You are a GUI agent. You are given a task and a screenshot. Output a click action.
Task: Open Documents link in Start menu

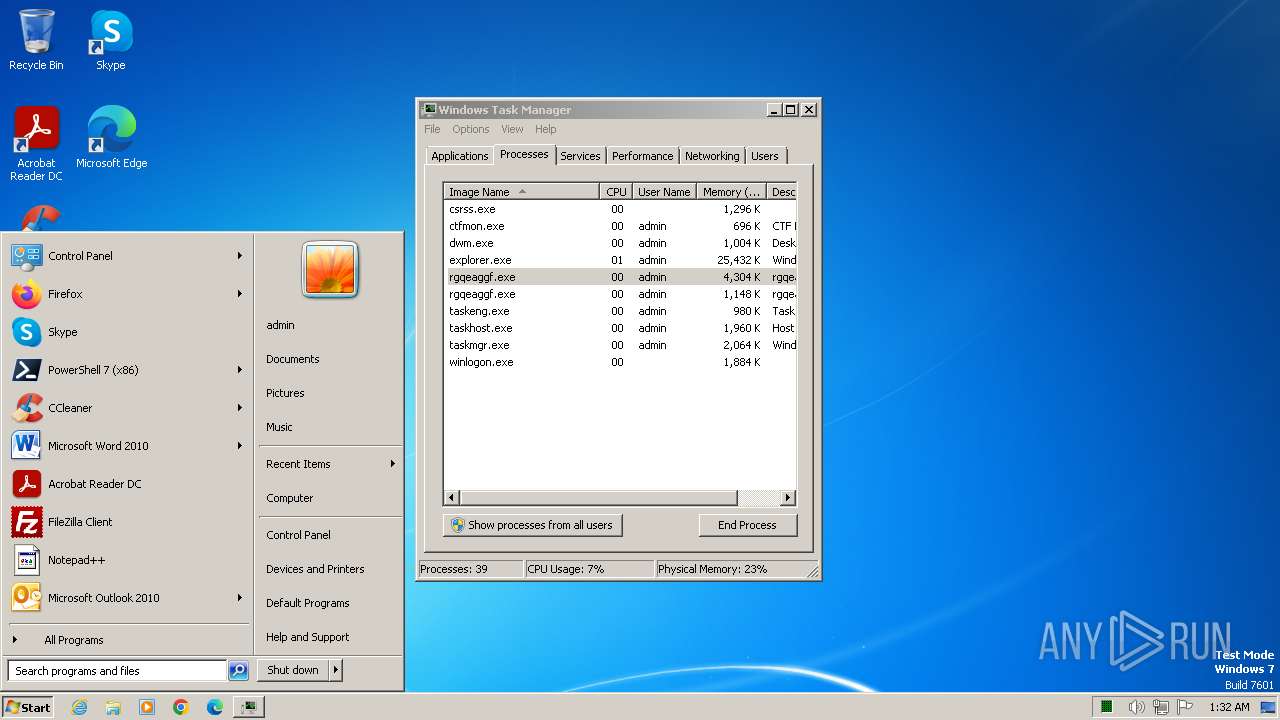click(x=293, y=359)
